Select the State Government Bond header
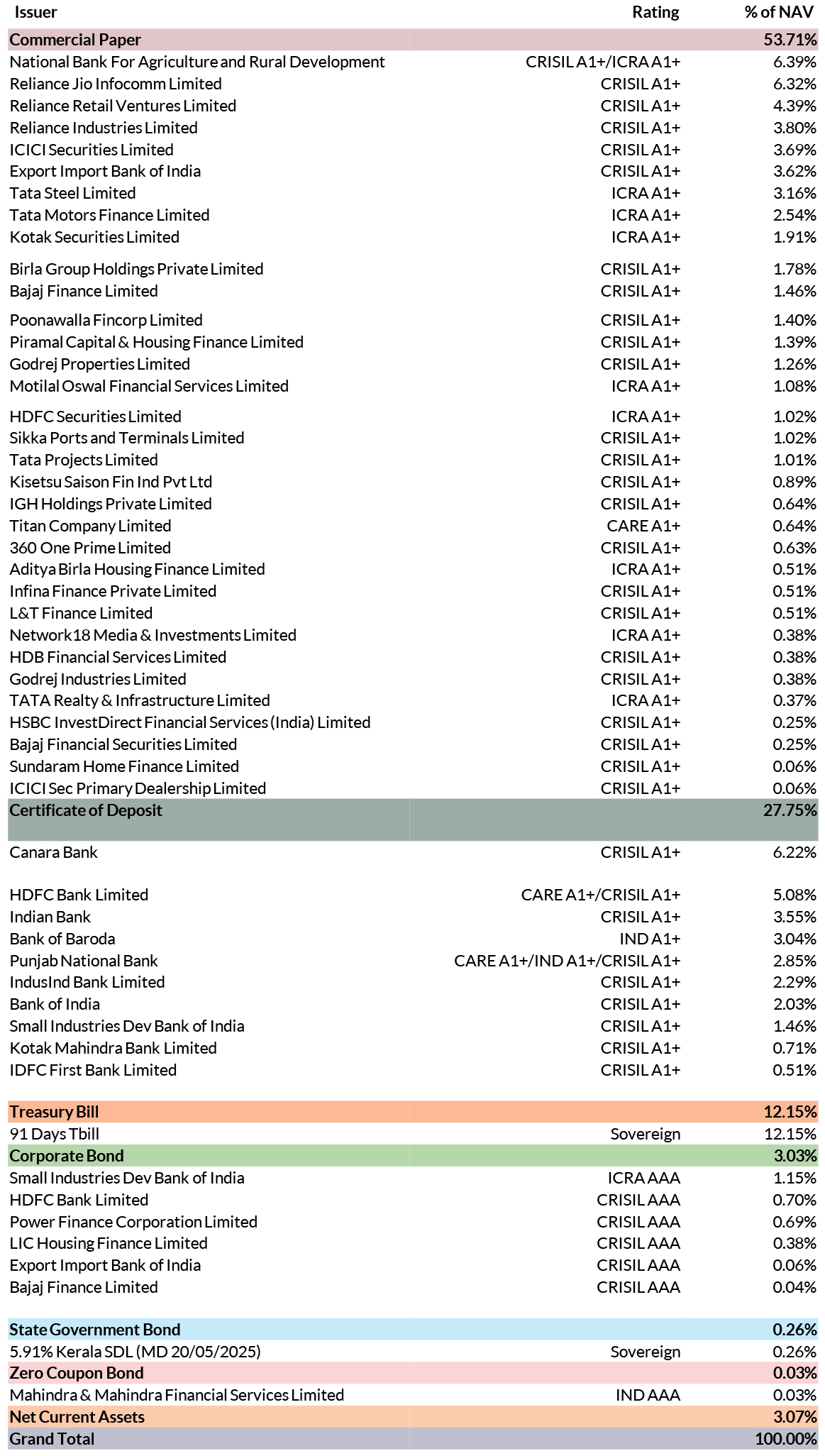The width and height of the screenshot is (825, 1456). 413,1330
